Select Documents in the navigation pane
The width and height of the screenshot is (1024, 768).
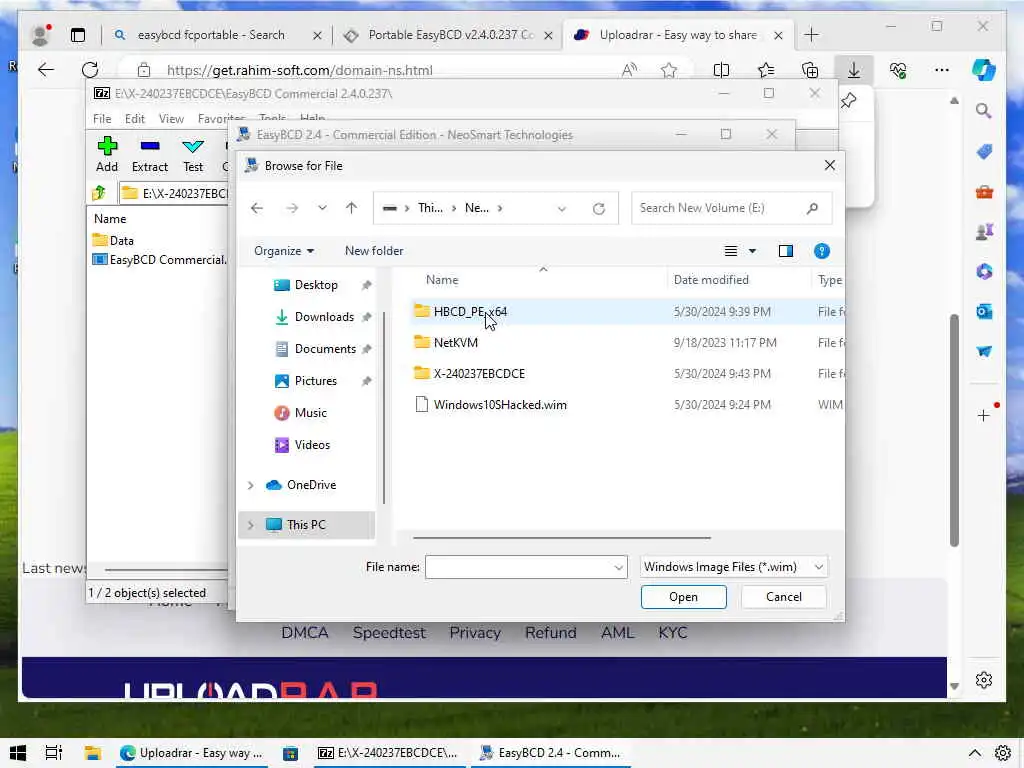(x=325, y=349)
